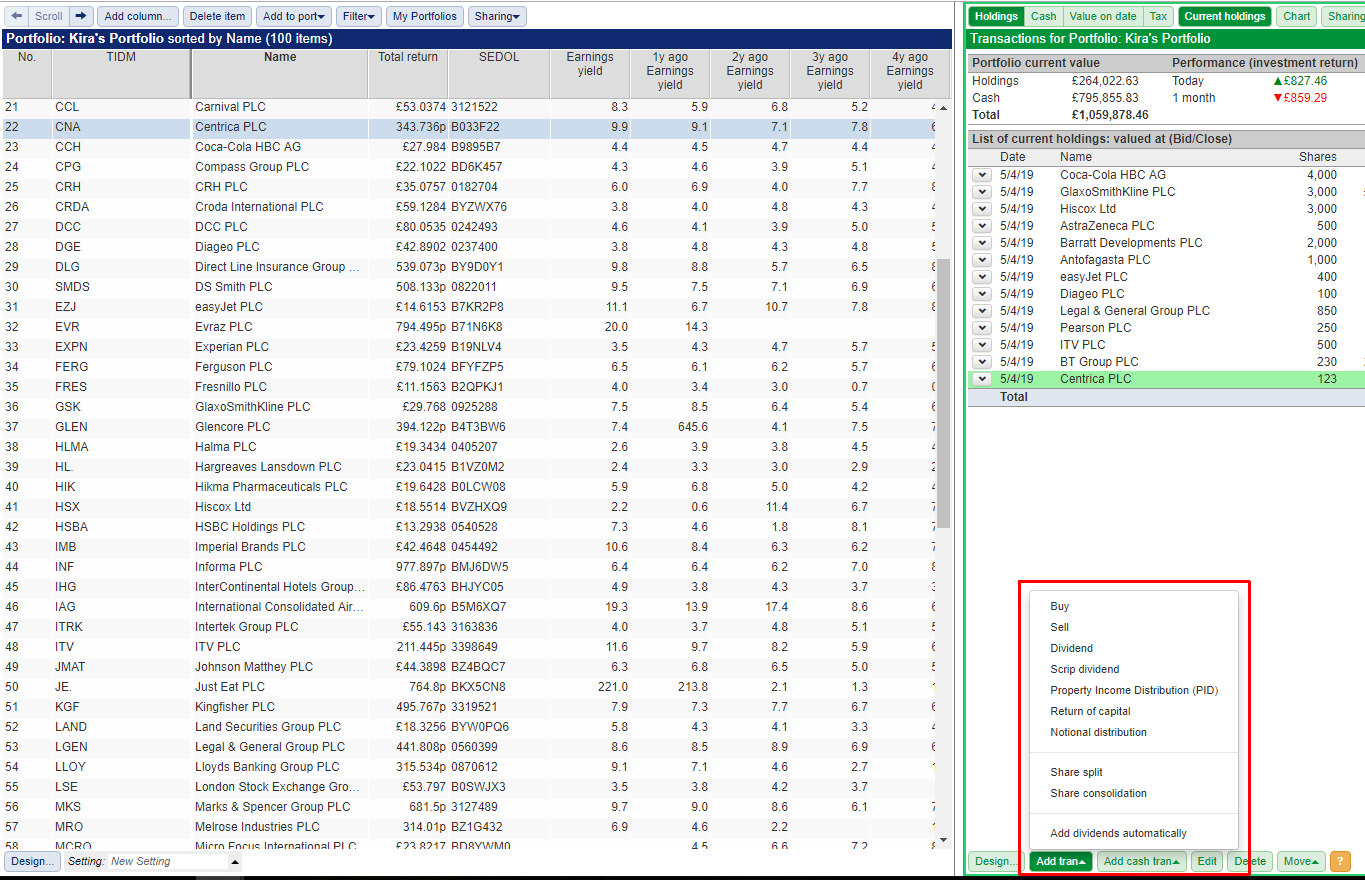Open the Chart tab
This screenshot has height=880, width=1365.
coord(1297,16)
